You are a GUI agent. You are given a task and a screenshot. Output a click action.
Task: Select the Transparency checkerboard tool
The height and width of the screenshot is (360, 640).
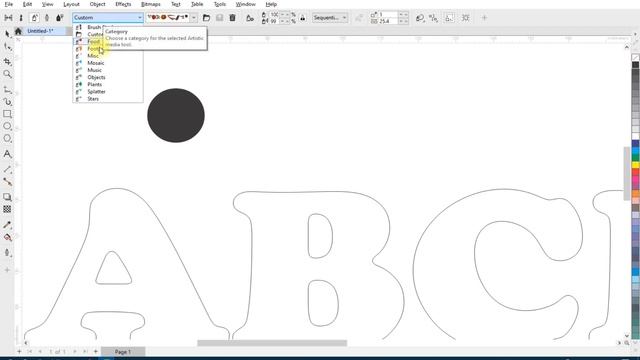tap(7, 209)
